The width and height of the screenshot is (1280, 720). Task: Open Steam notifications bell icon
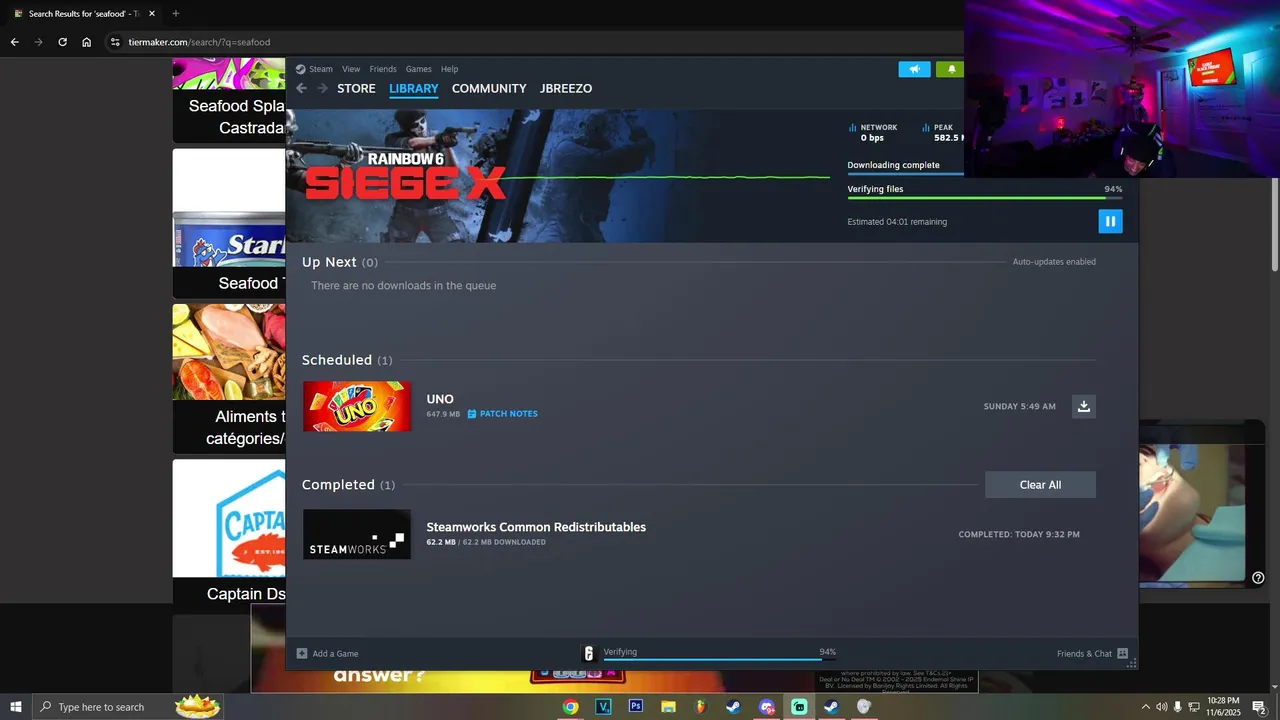951,69
